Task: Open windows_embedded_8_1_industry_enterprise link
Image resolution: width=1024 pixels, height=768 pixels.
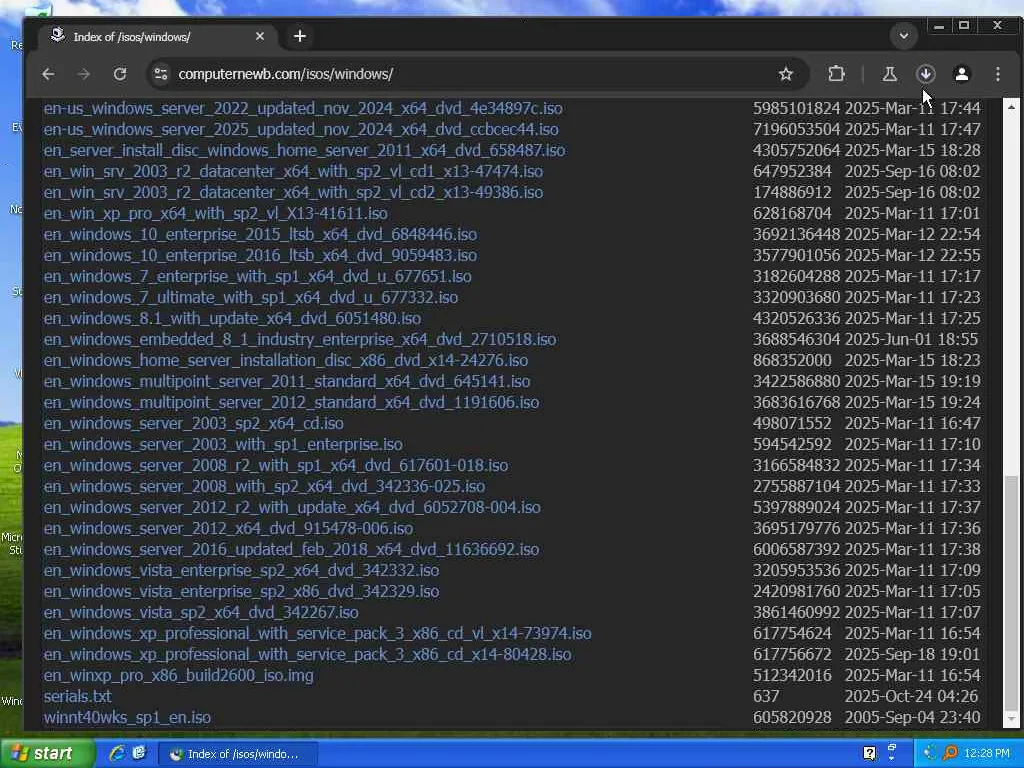Action: 300,339
